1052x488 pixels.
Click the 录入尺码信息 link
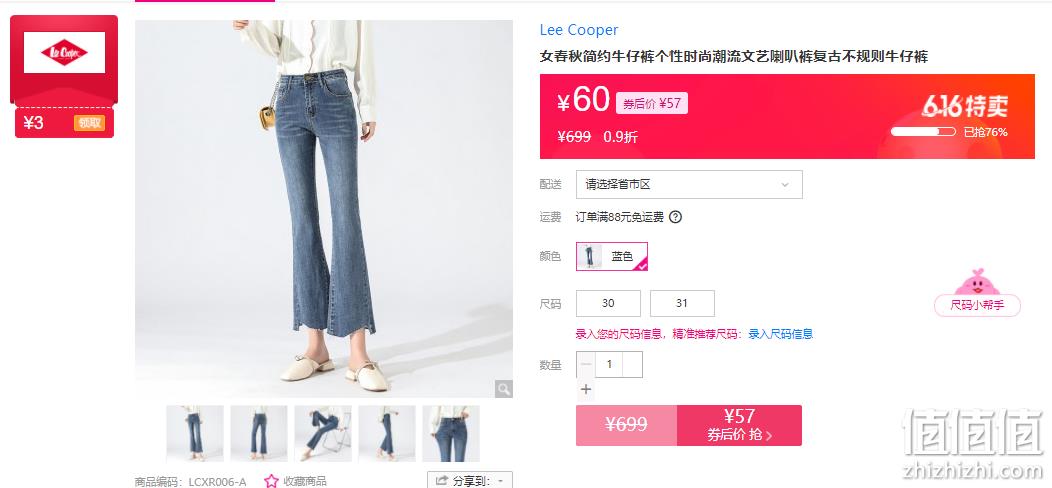(x=780, y=334)
